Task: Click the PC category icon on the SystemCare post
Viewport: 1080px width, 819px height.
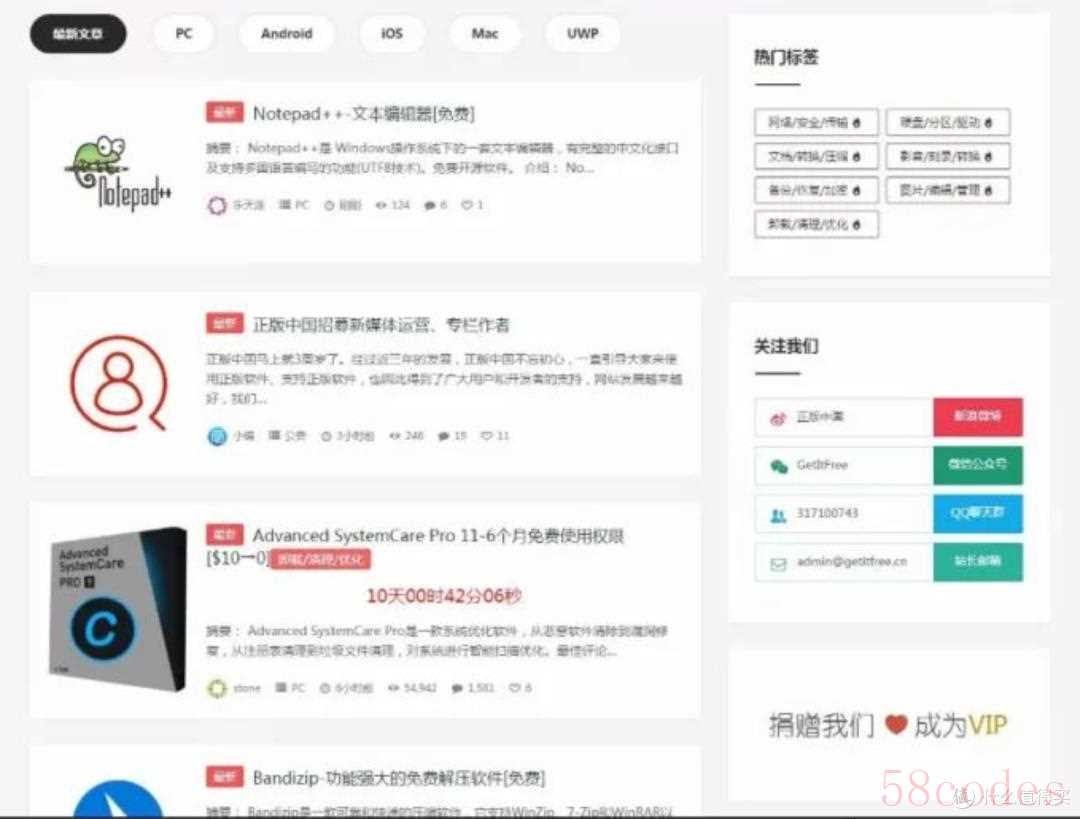Action: tap(281, 688)
